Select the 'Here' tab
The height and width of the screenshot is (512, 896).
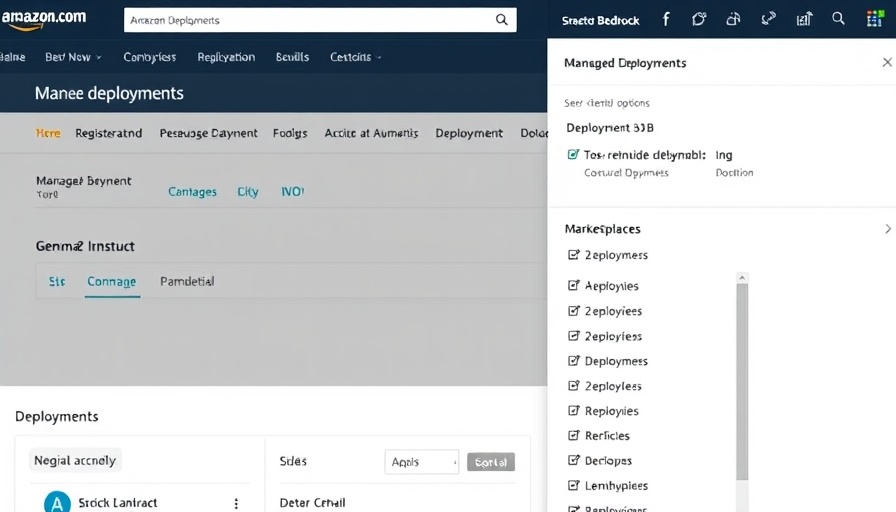click(x=48, y=133)
